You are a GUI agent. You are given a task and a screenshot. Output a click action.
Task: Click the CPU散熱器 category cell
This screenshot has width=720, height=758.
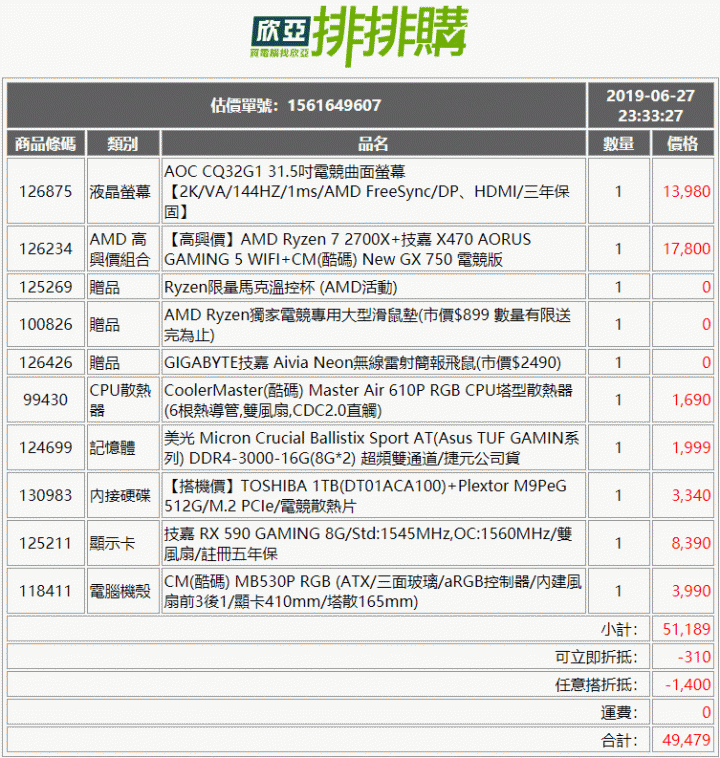(x=123, y=400)
